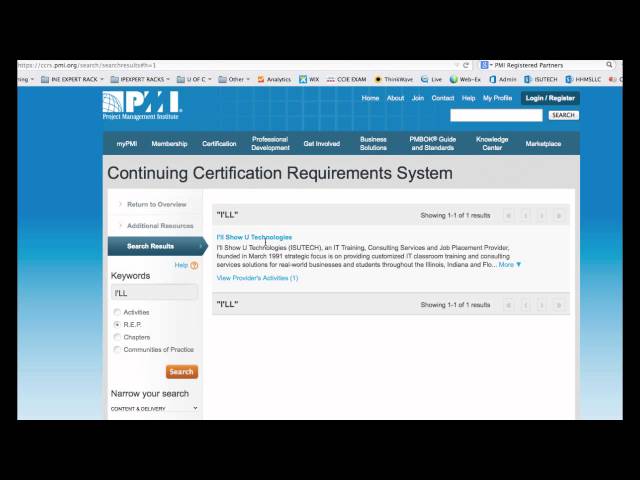Click the Login / Register button
The image size is (640, 480).
tap(550, 98)
